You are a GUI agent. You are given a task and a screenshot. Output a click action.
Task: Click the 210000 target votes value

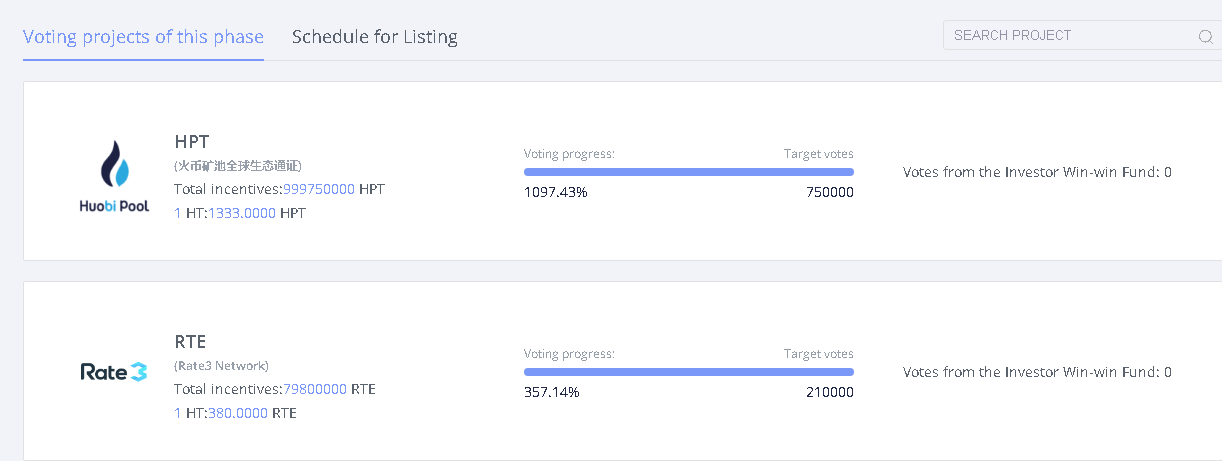tap(829, 392)
